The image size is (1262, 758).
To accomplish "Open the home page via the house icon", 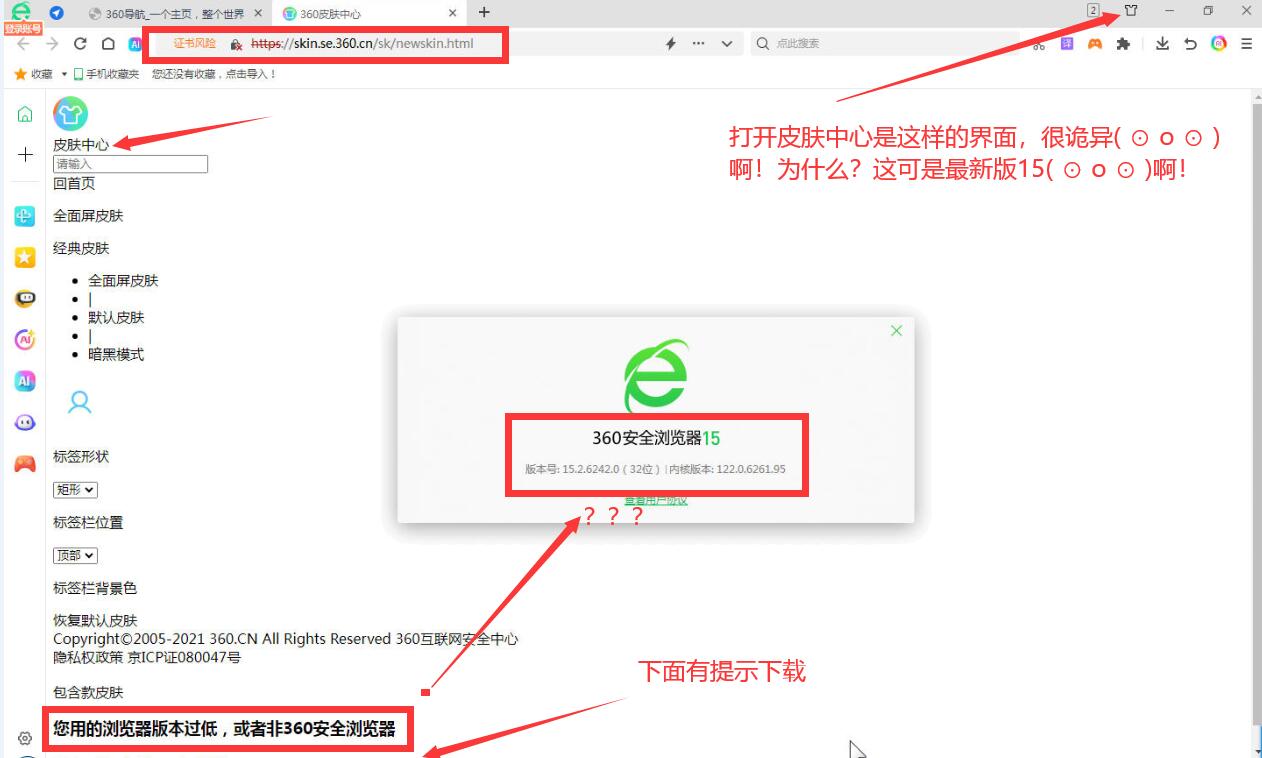I will pyautogui.click(x=108, y=44).
